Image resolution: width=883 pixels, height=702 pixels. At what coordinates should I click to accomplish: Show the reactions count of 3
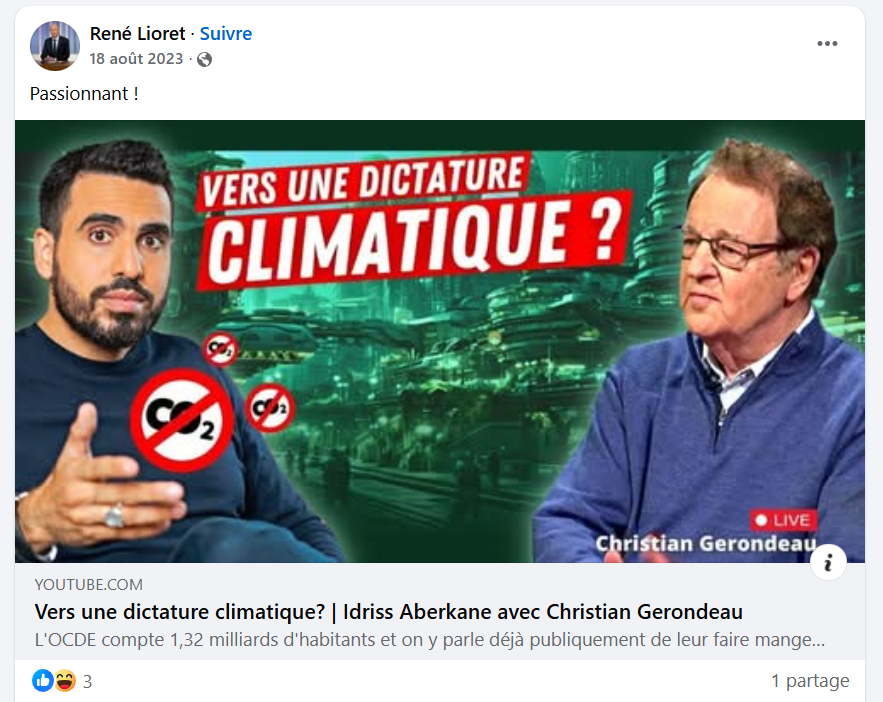[87, 682]
